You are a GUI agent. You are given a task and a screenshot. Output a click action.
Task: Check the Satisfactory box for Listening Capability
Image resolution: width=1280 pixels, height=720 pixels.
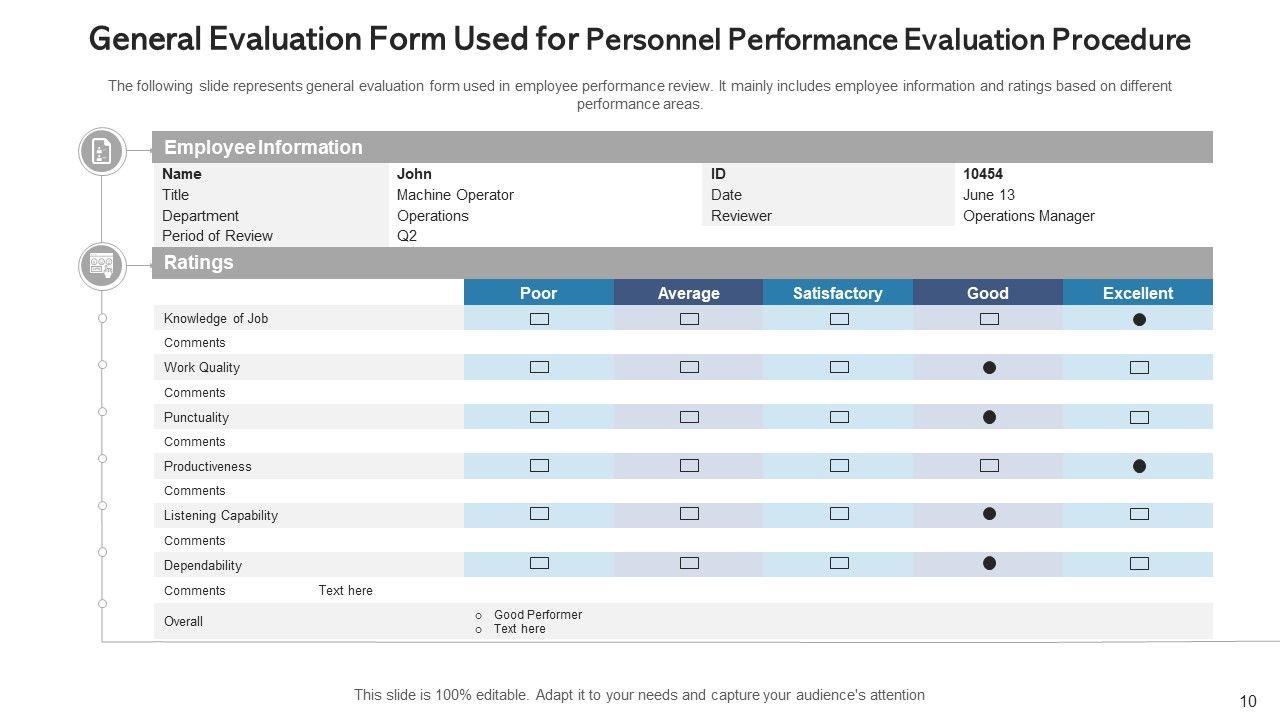click(839, 514)
